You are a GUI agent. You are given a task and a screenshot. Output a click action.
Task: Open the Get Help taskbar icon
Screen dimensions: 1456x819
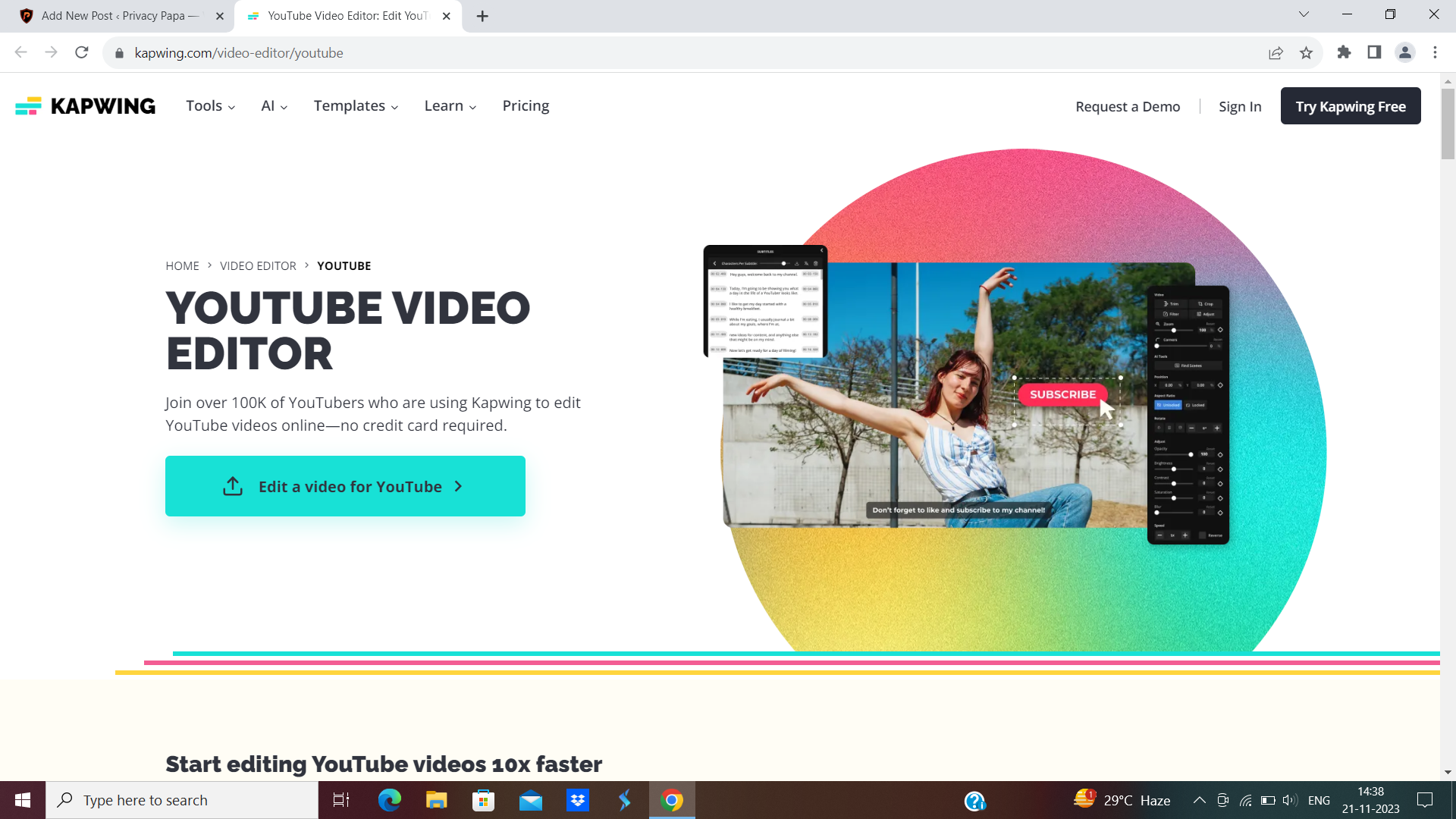point(974,801)
